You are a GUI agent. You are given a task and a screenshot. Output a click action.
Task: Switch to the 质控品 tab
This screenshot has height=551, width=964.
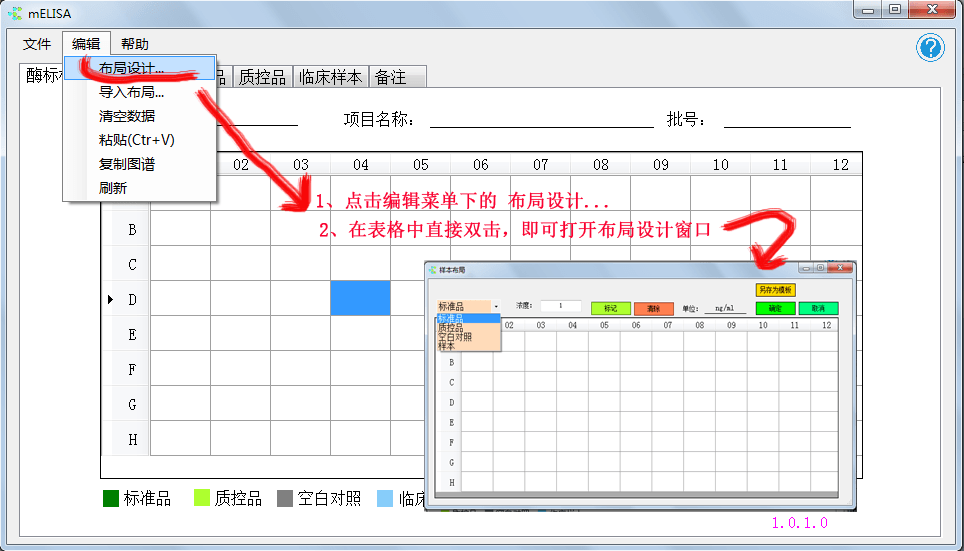(262, 77)
